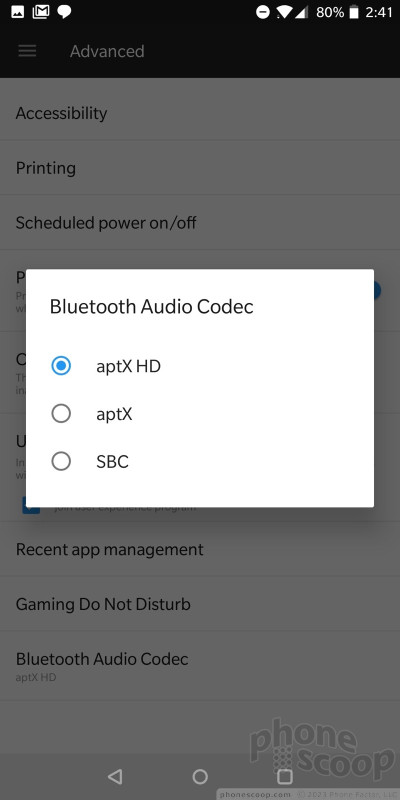The image size is (400, 800).
Task: Tap the Do Not Disturb status icon
Action: (x=263, y=12)
